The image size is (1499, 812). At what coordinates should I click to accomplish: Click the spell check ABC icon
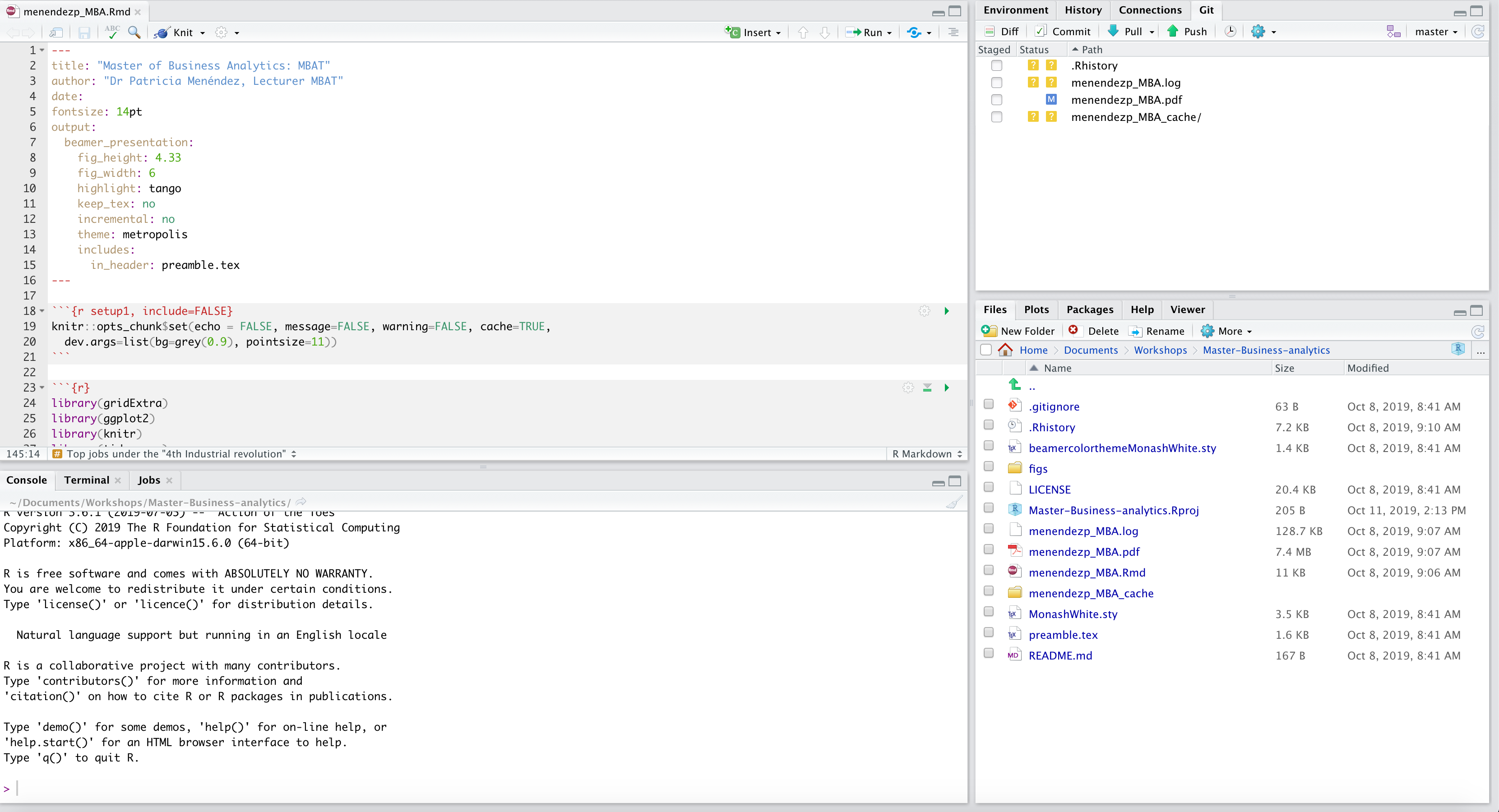[112, 32]
